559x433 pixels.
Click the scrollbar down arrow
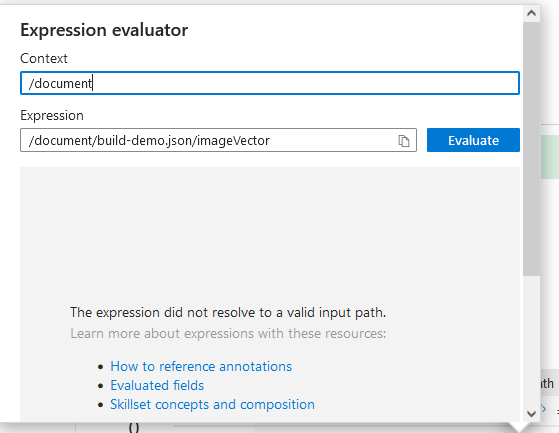(531, 414)
